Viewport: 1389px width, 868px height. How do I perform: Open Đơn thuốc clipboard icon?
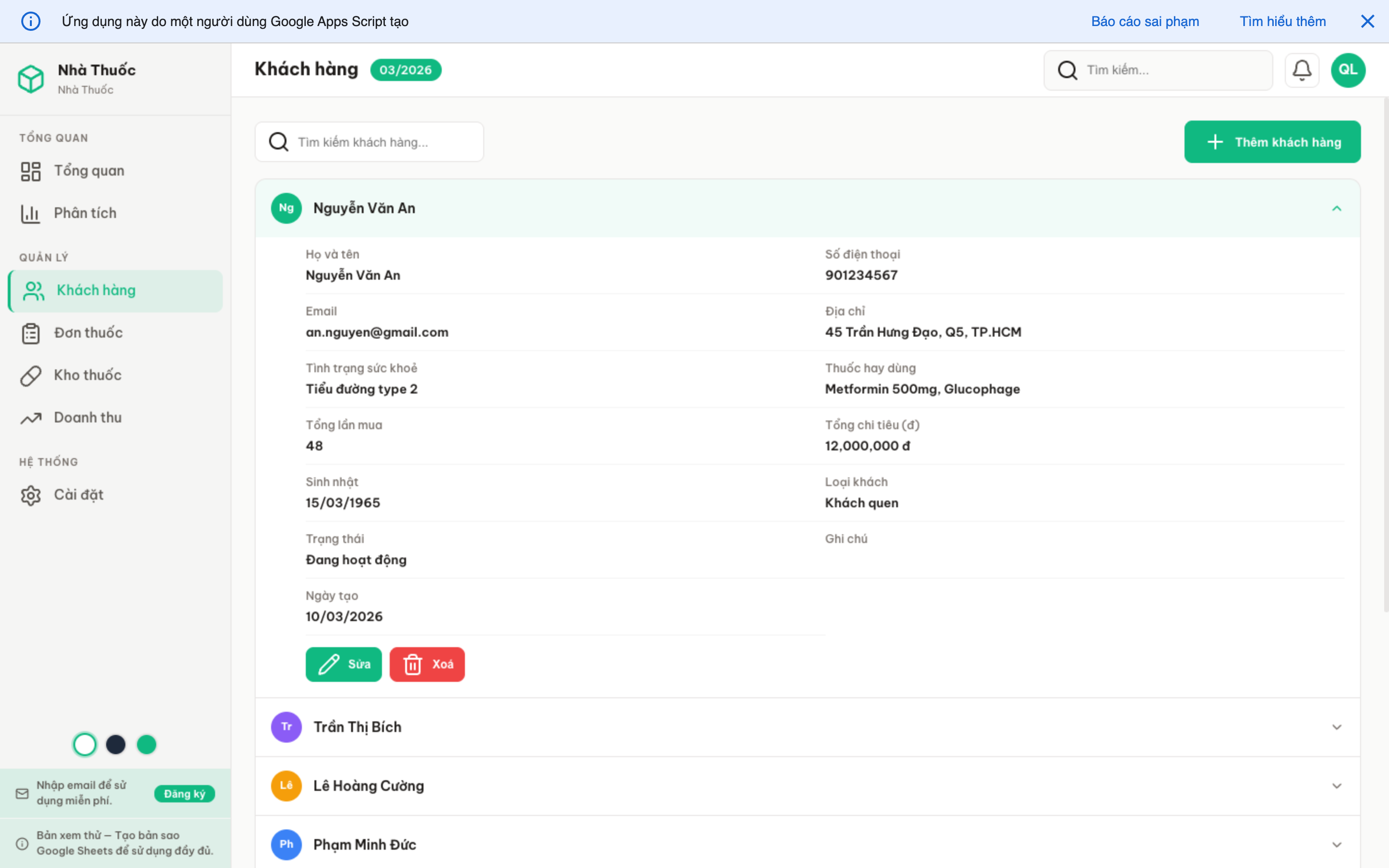30,333
